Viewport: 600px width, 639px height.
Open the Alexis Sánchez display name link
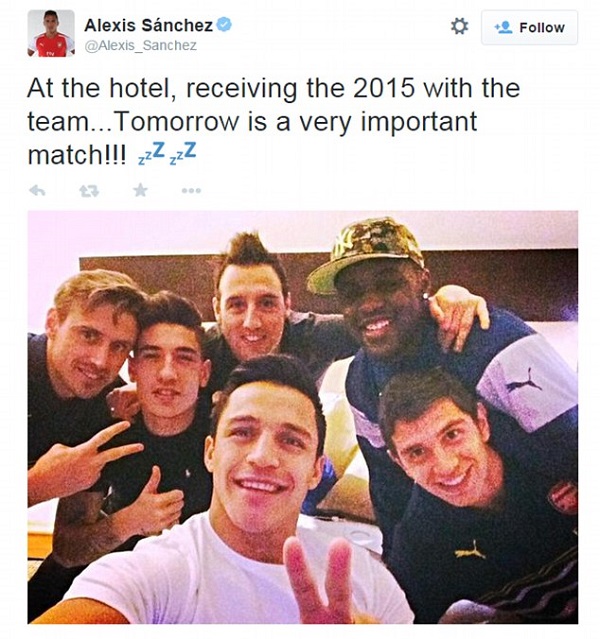(148, 25)
